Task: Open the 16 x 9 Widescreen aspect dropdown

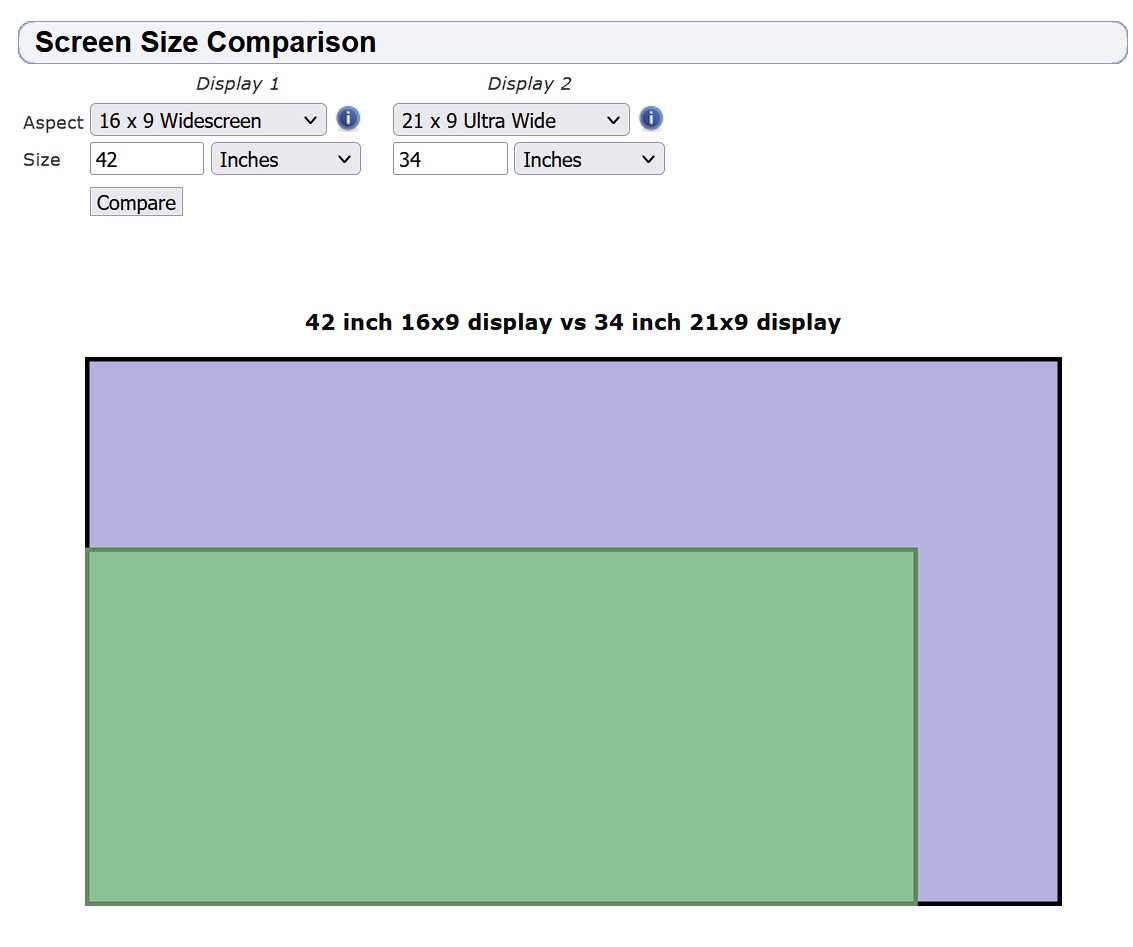Action: coord(208,120)
